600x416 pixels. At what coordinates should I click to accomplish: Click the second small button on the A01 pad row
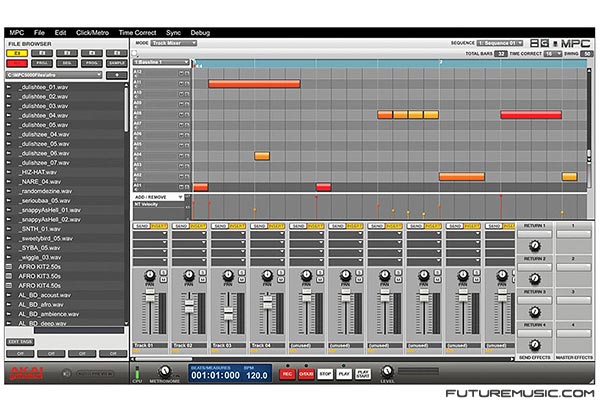187,187
